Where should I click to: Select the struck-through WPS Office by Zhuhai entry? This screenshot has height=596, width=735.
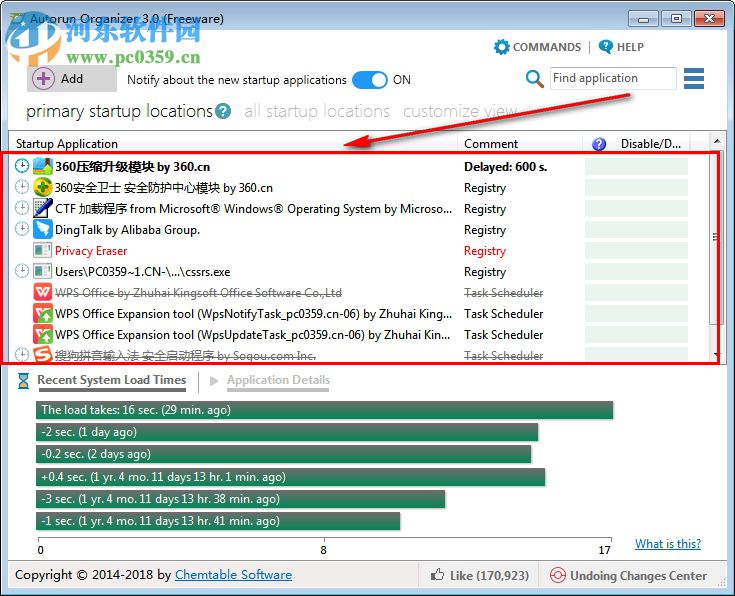[198, 293]
